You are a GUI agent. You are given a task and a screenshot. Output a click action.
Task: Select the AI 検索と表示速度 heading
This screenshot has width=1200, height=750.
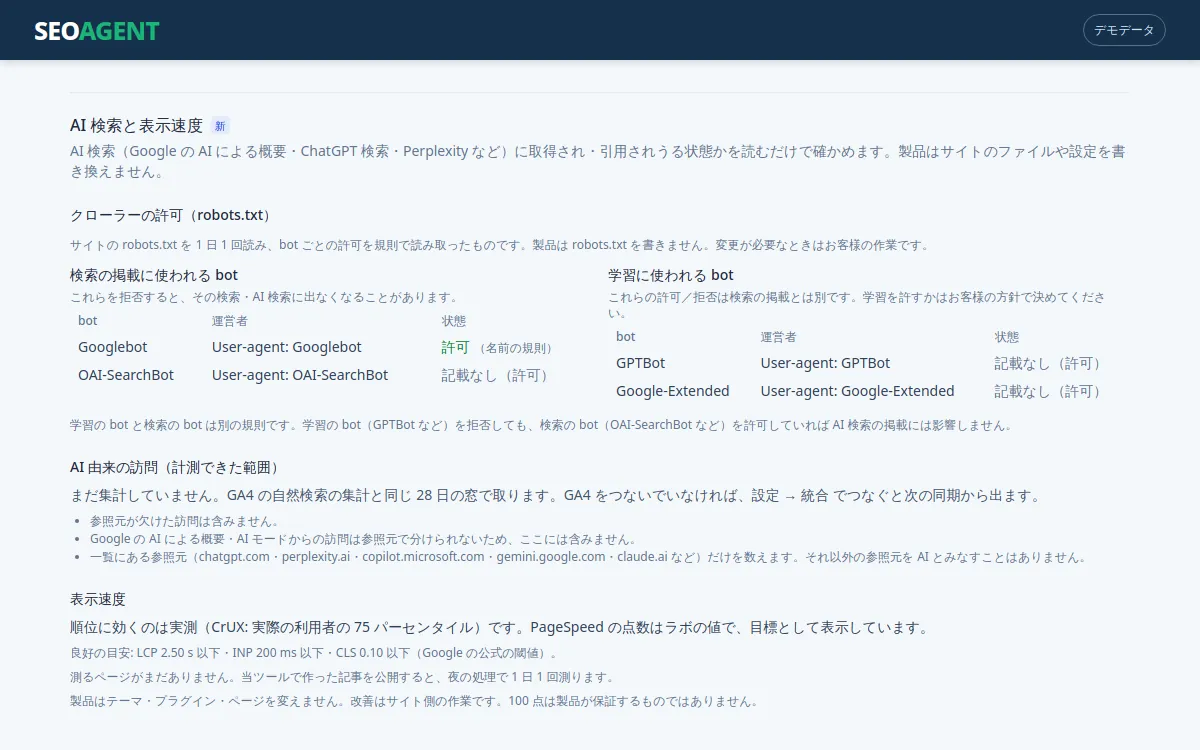136,126
